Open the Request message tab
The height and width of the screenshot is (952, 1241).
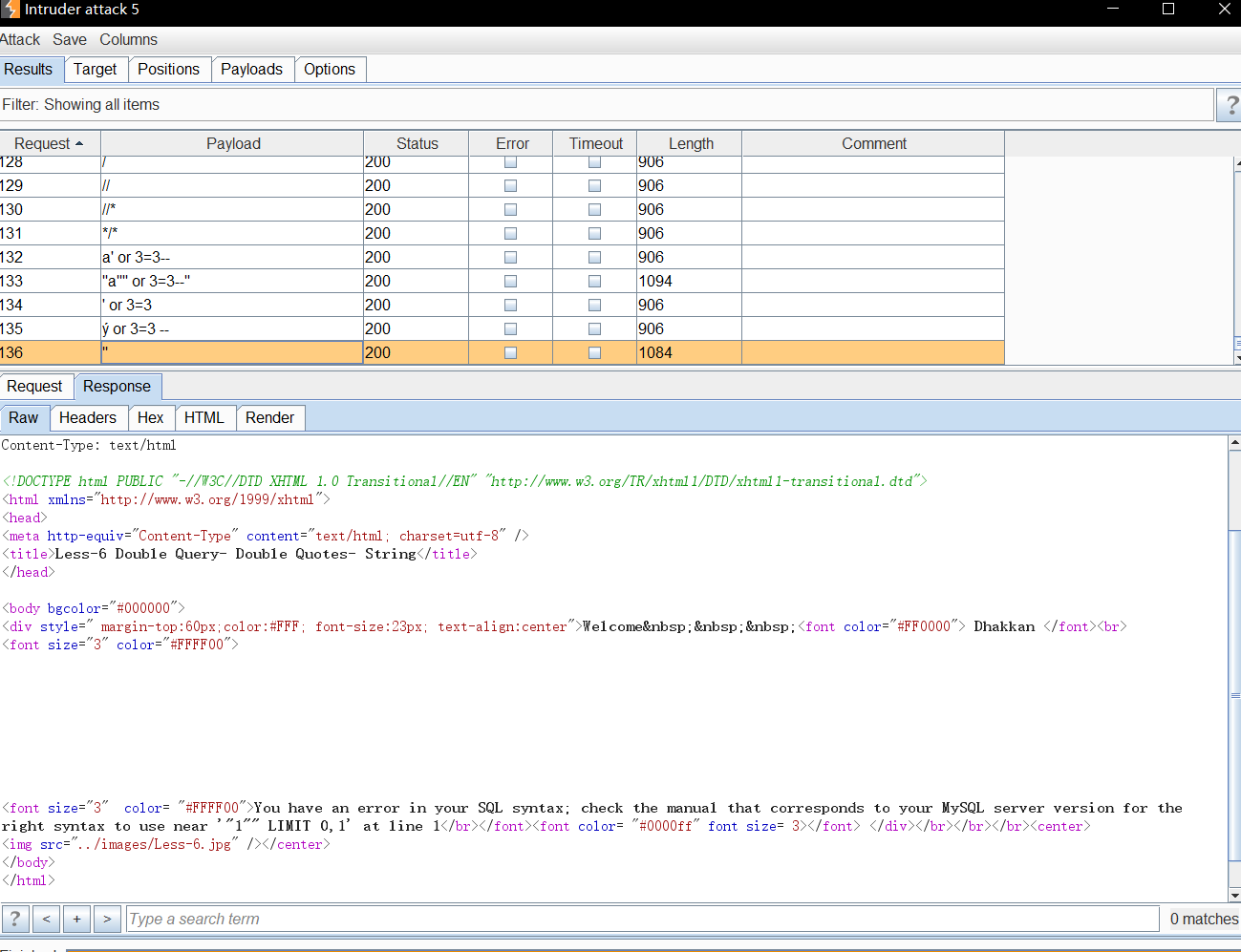pyautogui.click(x=34, y=386)
